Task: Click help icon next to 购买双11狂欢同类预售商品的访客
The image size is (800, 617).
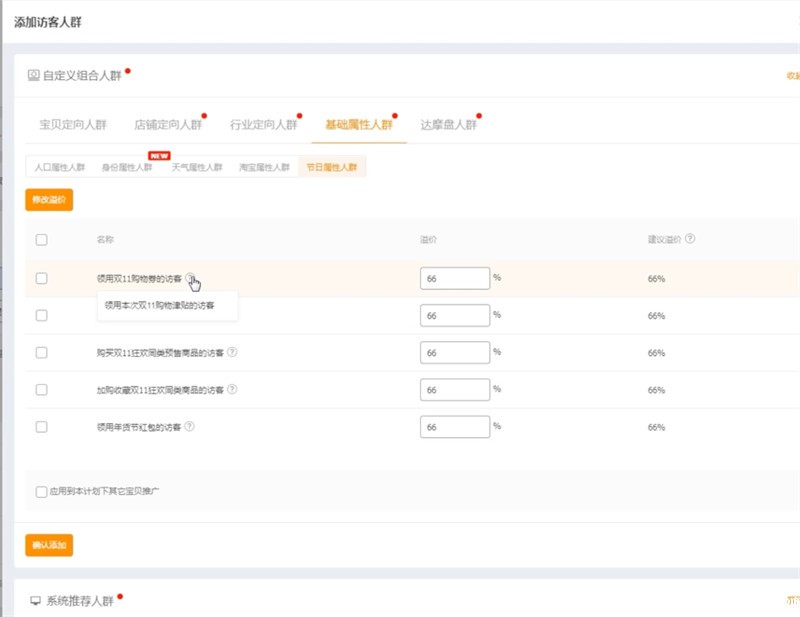Action: (232, 352)
